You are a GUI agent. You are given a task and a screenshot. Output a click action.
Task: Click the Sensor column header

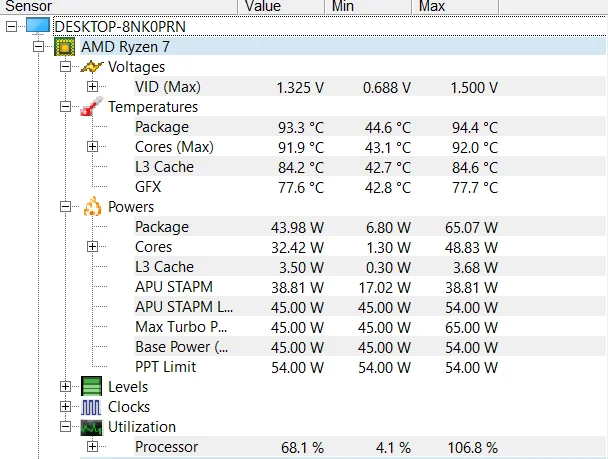[118, 7]
